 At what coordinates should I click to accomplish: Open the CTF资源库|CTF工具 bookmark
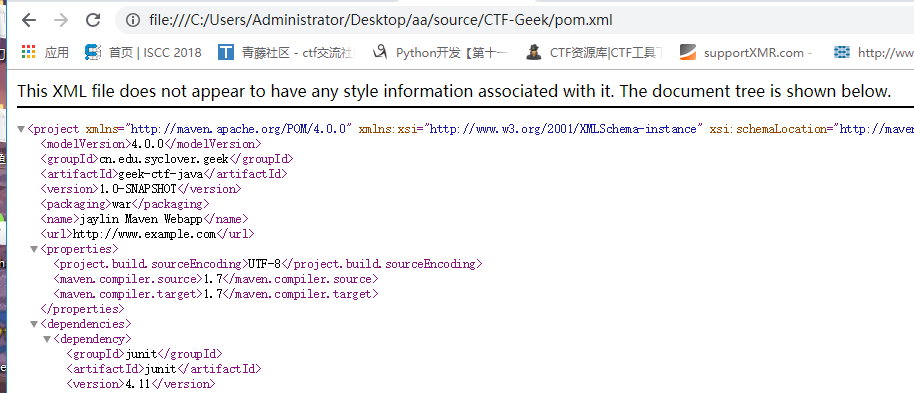(606, 52)
